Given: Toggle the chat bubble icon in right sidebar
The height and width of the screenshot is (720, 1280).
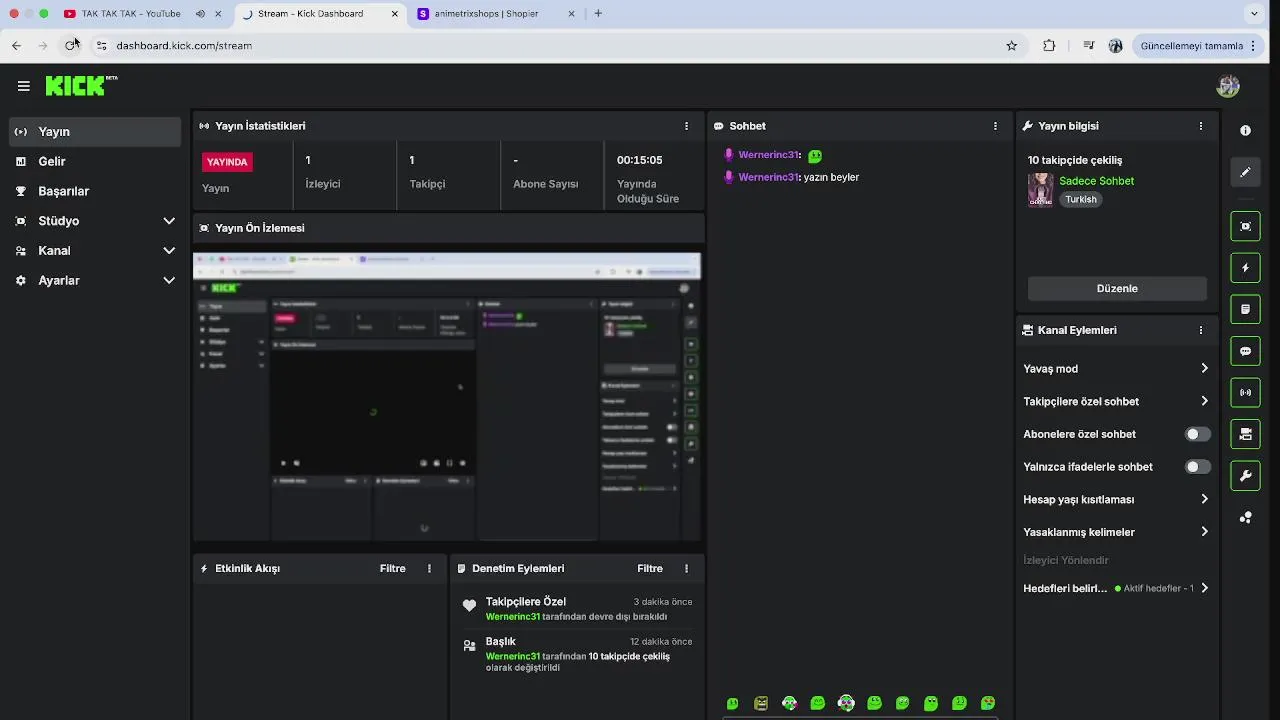Looking at the screenshot, I should (1245, 351).
